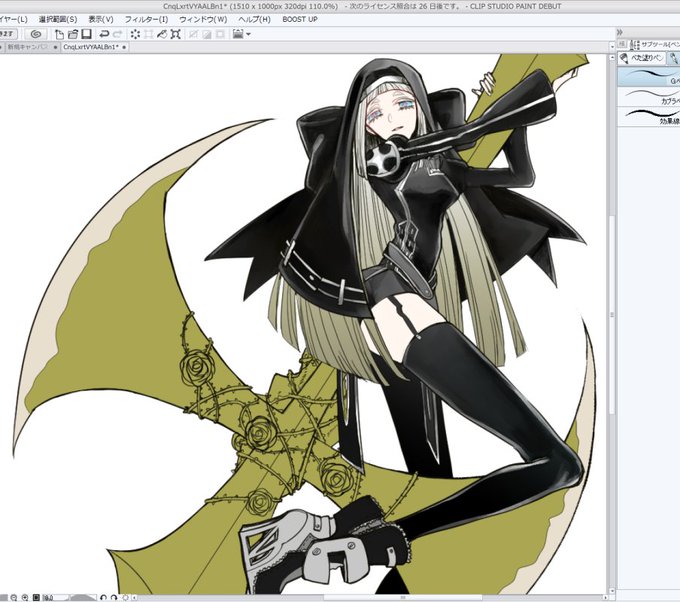Viewport: 680px width, 602px height.
Task: Close the 新規キャンバス tab via its dot button
Action: point(55,47)
